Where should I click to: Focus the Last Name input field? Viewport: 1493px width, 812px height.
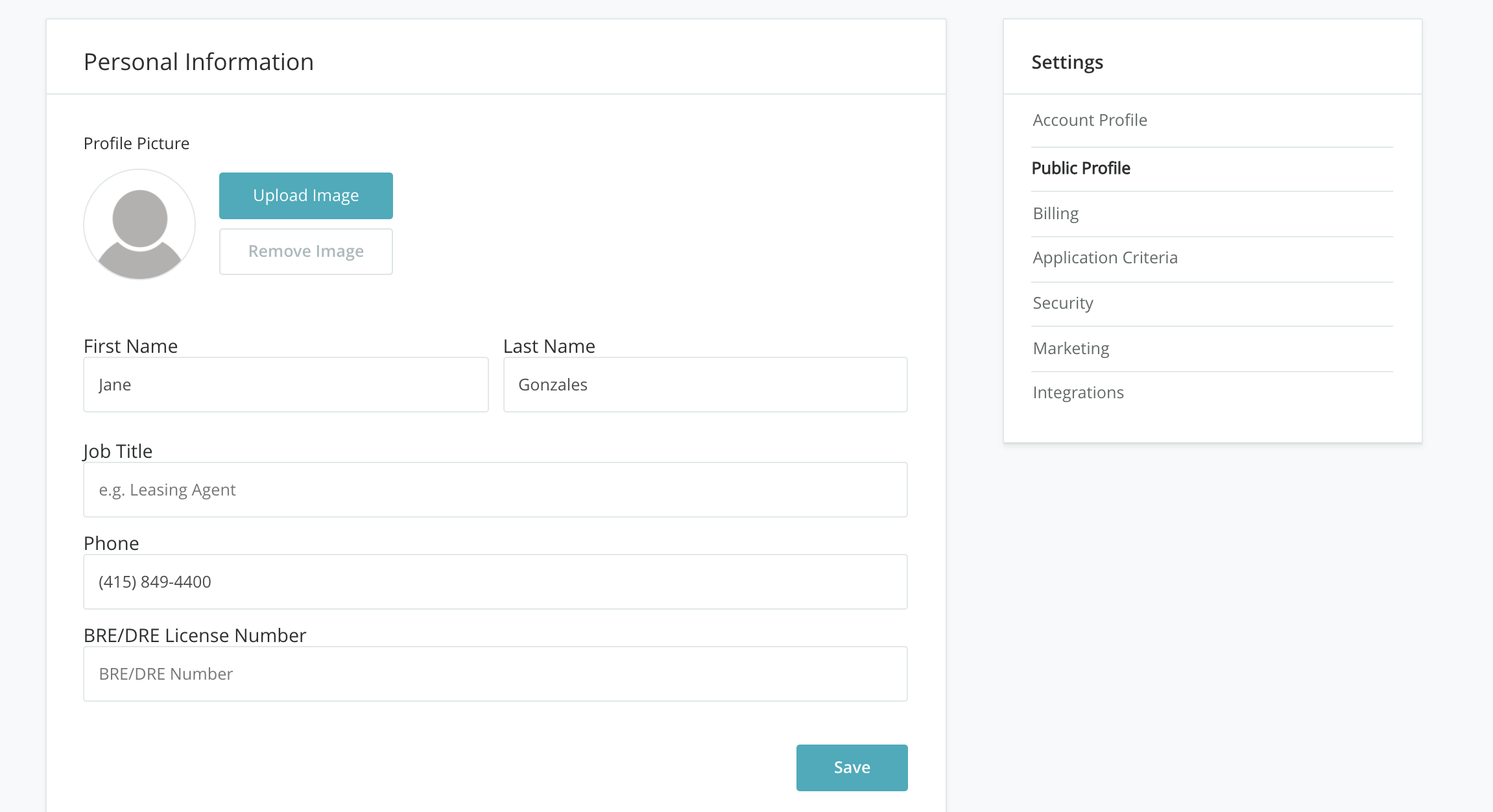pos(705,385)
